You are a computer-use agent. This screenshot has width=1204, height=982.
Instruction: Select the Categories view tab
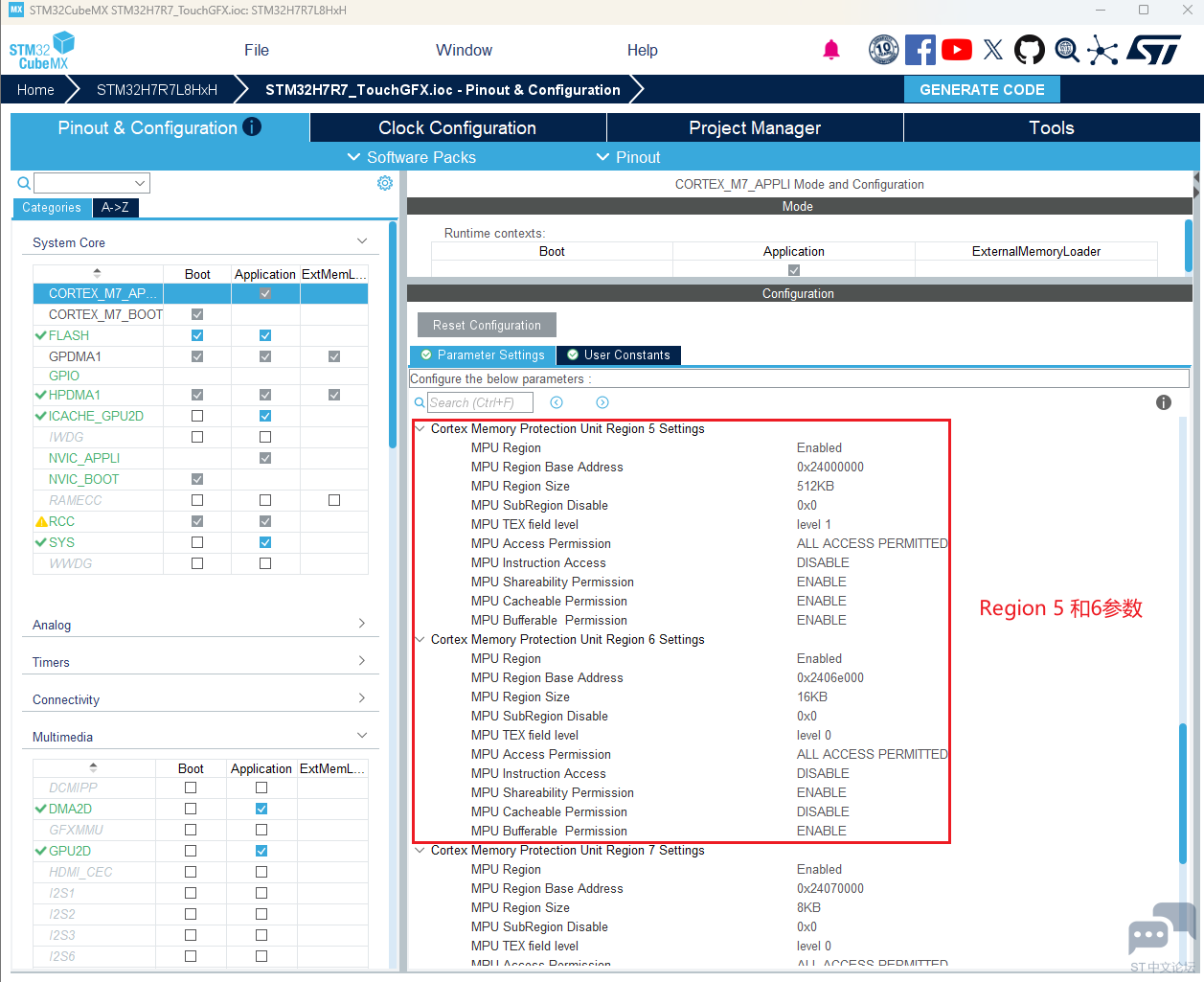click(x=52, y=207)
